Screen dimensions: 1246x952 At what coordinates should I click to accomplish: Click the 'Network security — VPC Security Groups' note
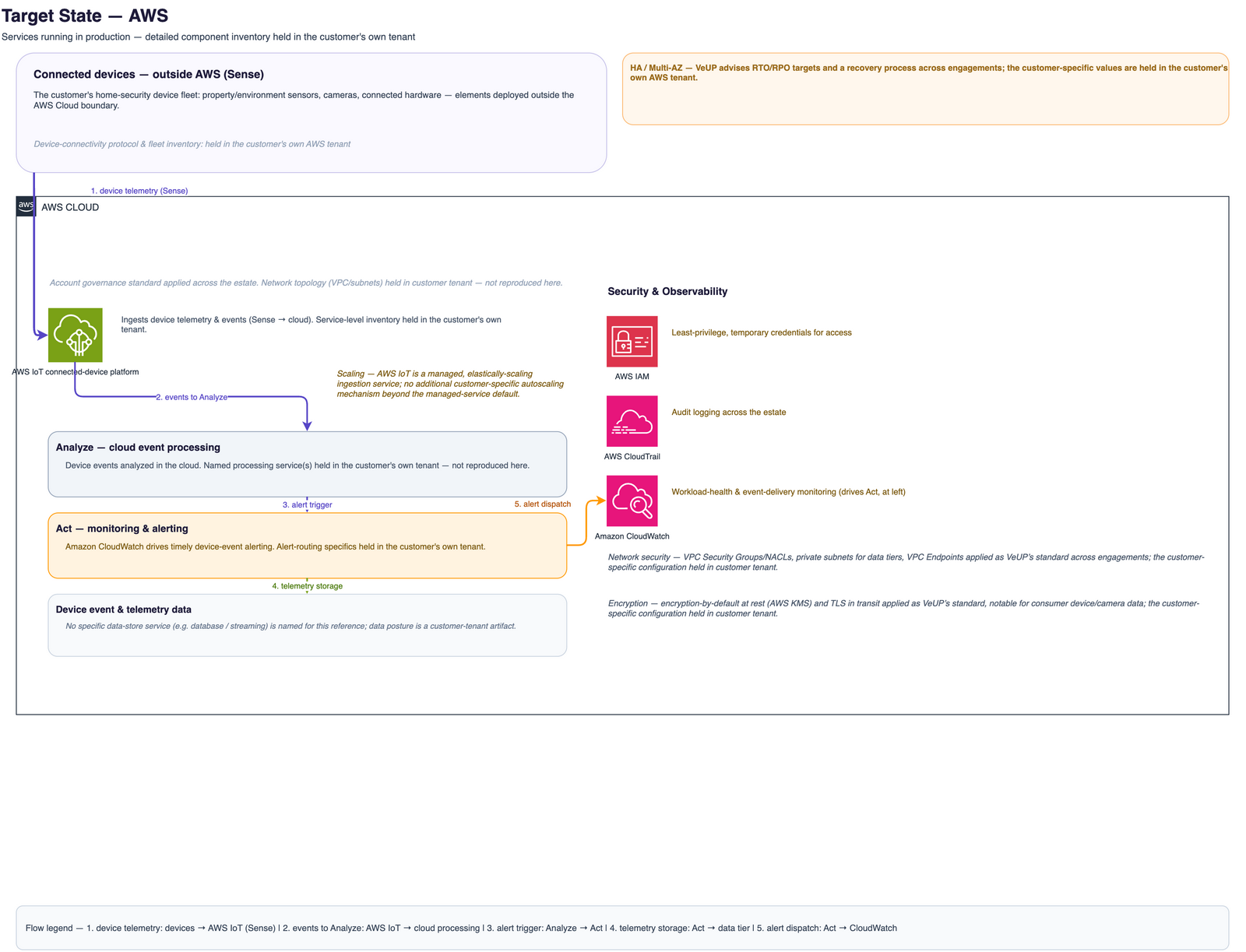906,562
